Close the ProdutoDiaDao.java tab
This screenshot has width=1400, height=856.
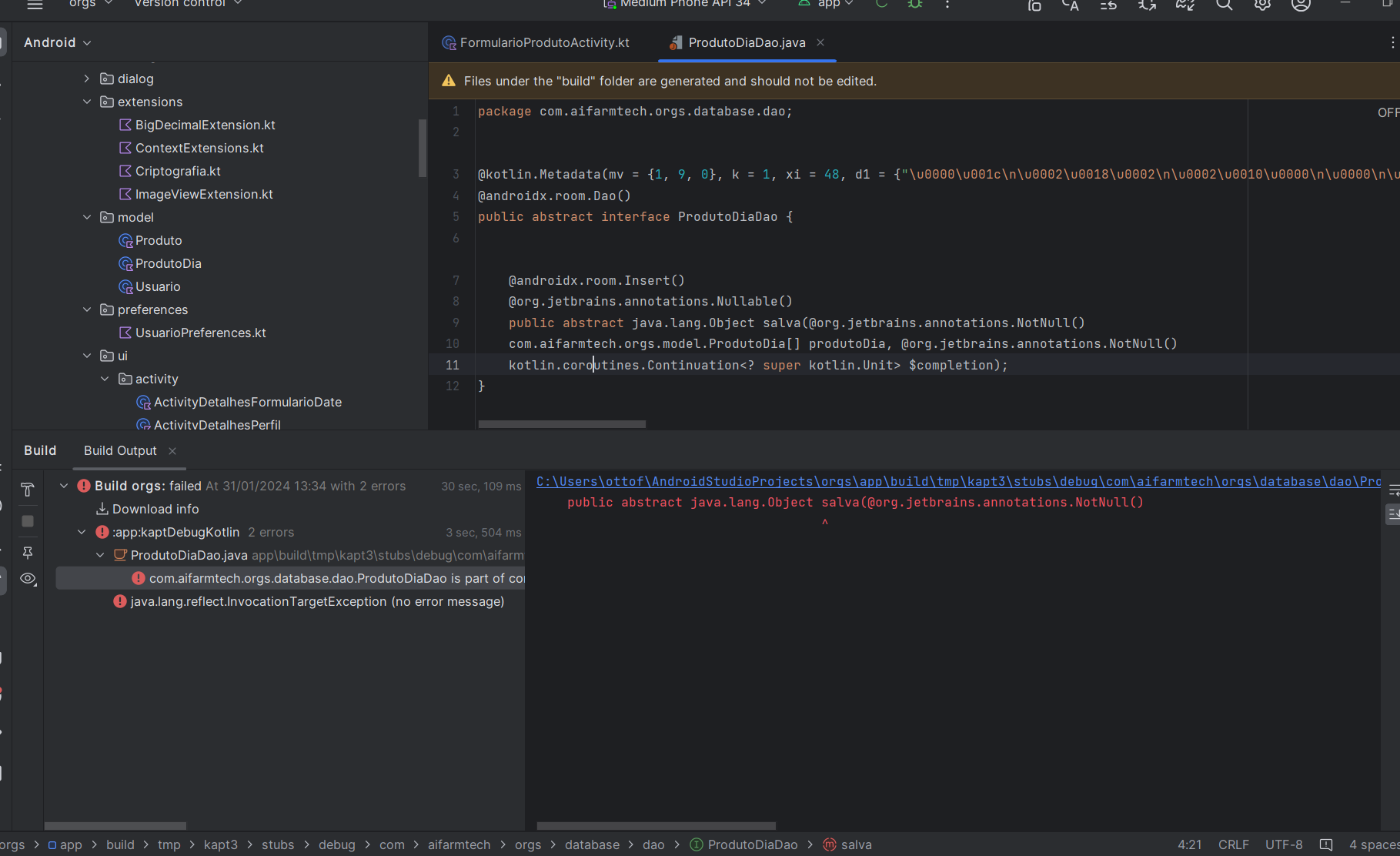[820, 42]
